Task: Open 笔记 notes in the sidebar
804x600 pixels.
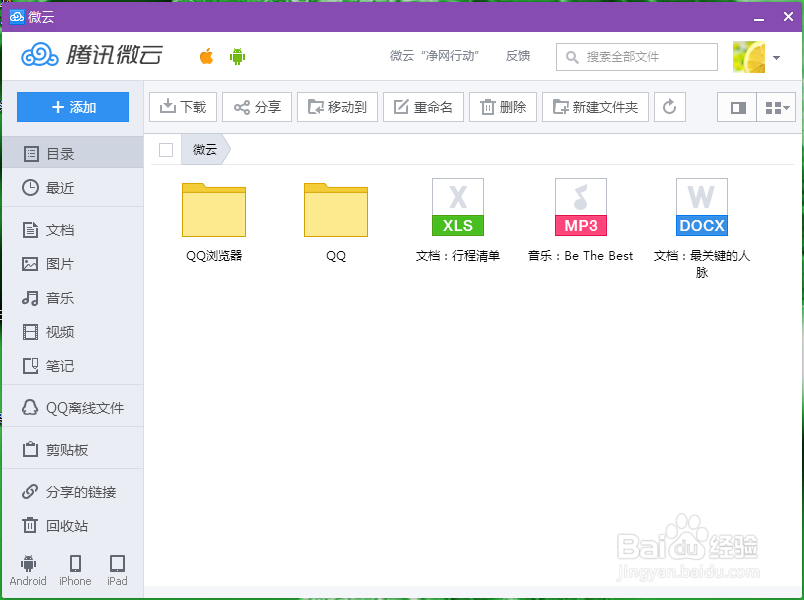Action: coord(72,366)
